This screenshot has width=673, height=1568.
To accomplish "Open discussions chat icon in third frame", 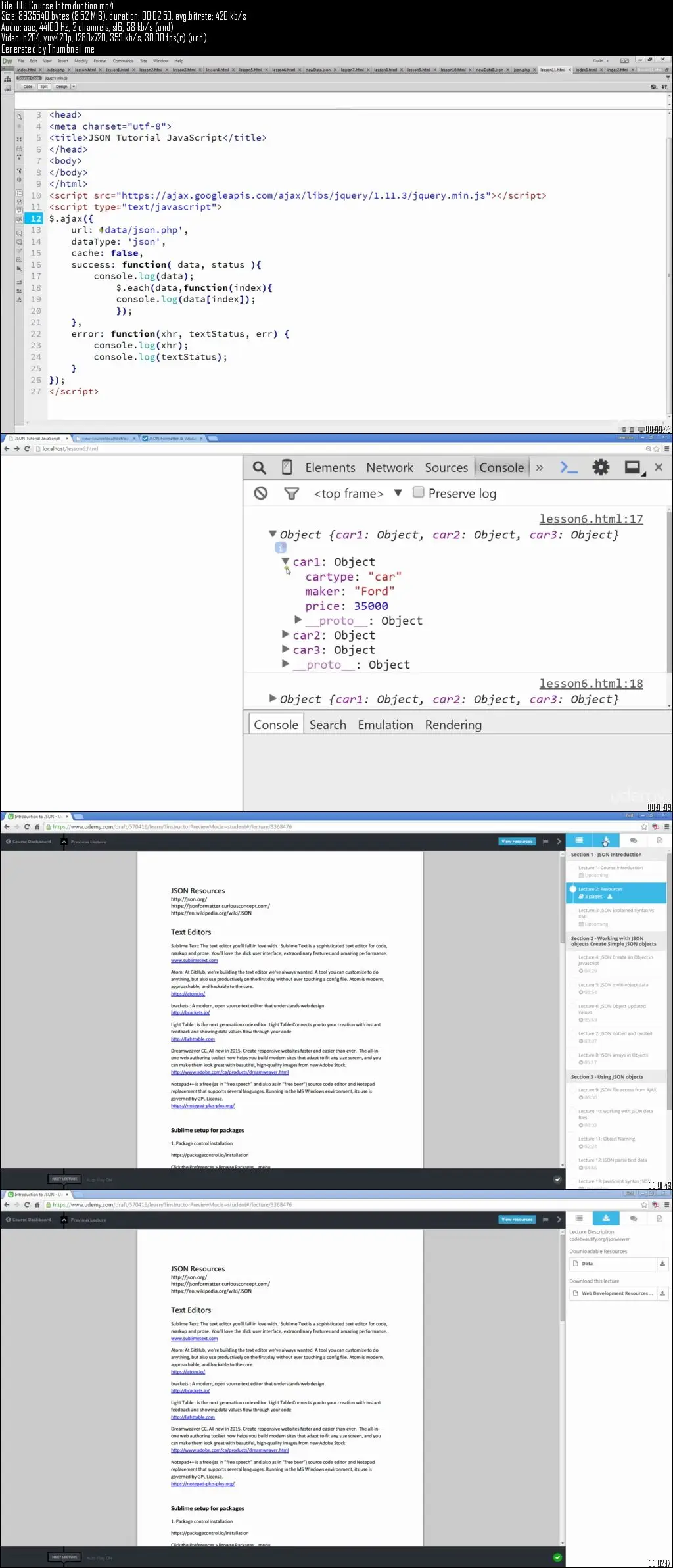I will tap(633, 840).
